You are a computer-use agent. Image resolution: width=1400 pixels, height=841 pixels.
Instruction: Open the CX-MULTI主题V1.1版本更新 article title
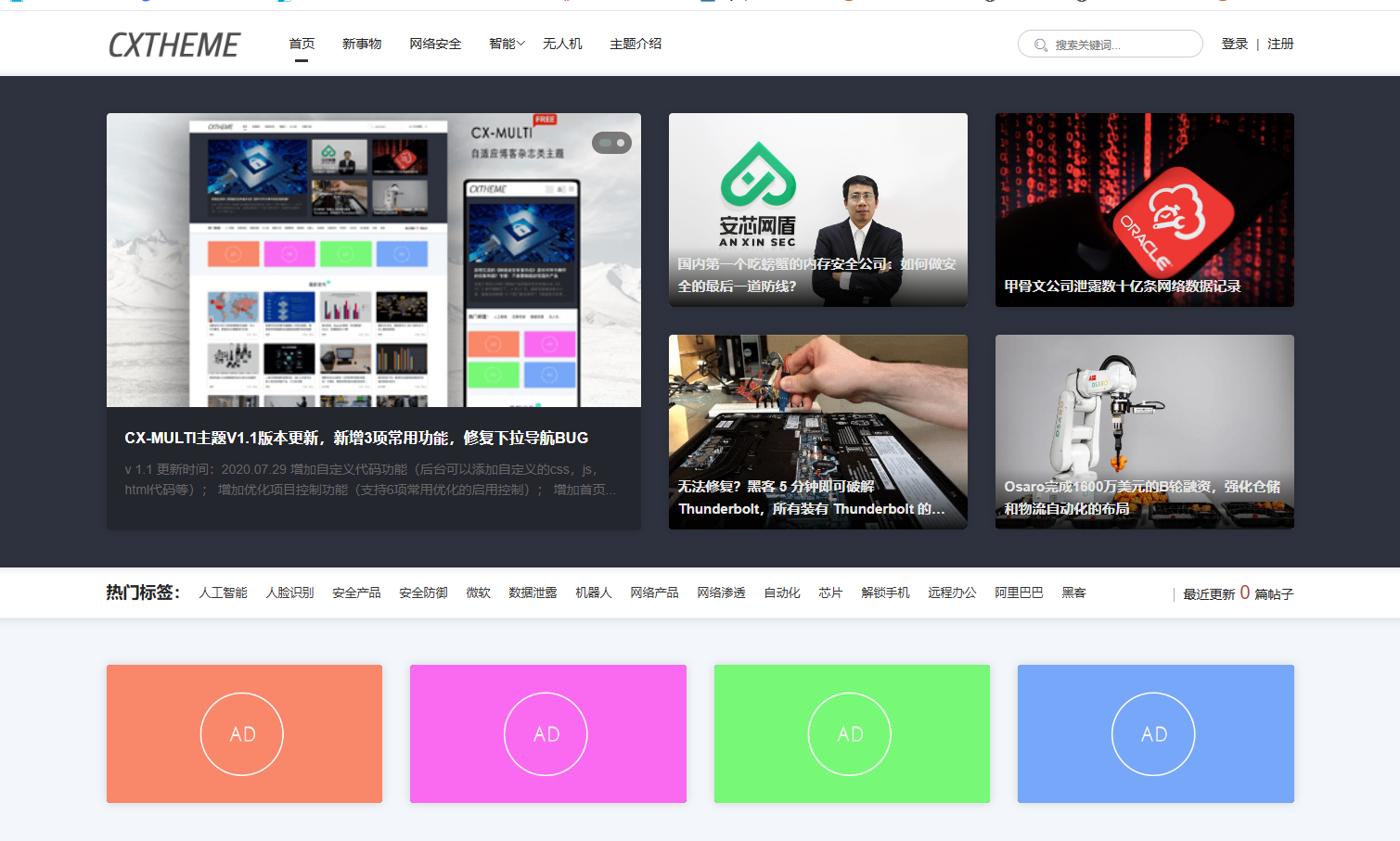[356, 438]
